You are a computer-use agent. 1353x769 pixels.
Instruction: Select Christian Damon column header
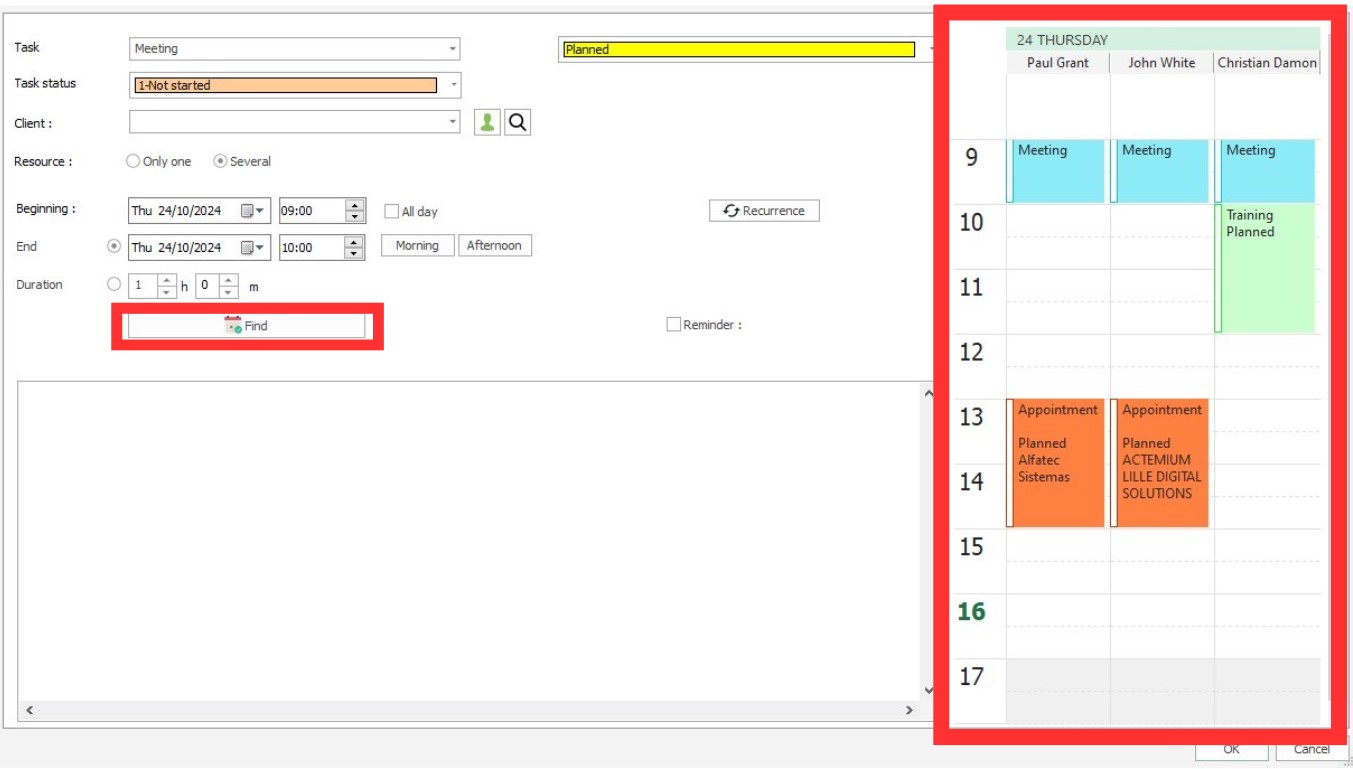pos(1267,62)
